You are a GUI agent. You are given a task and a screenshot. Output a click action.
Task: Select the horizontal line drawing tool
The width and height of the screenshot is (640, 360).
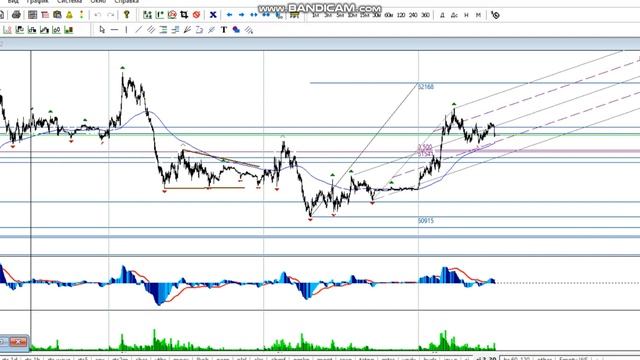[x=114, y=29]
